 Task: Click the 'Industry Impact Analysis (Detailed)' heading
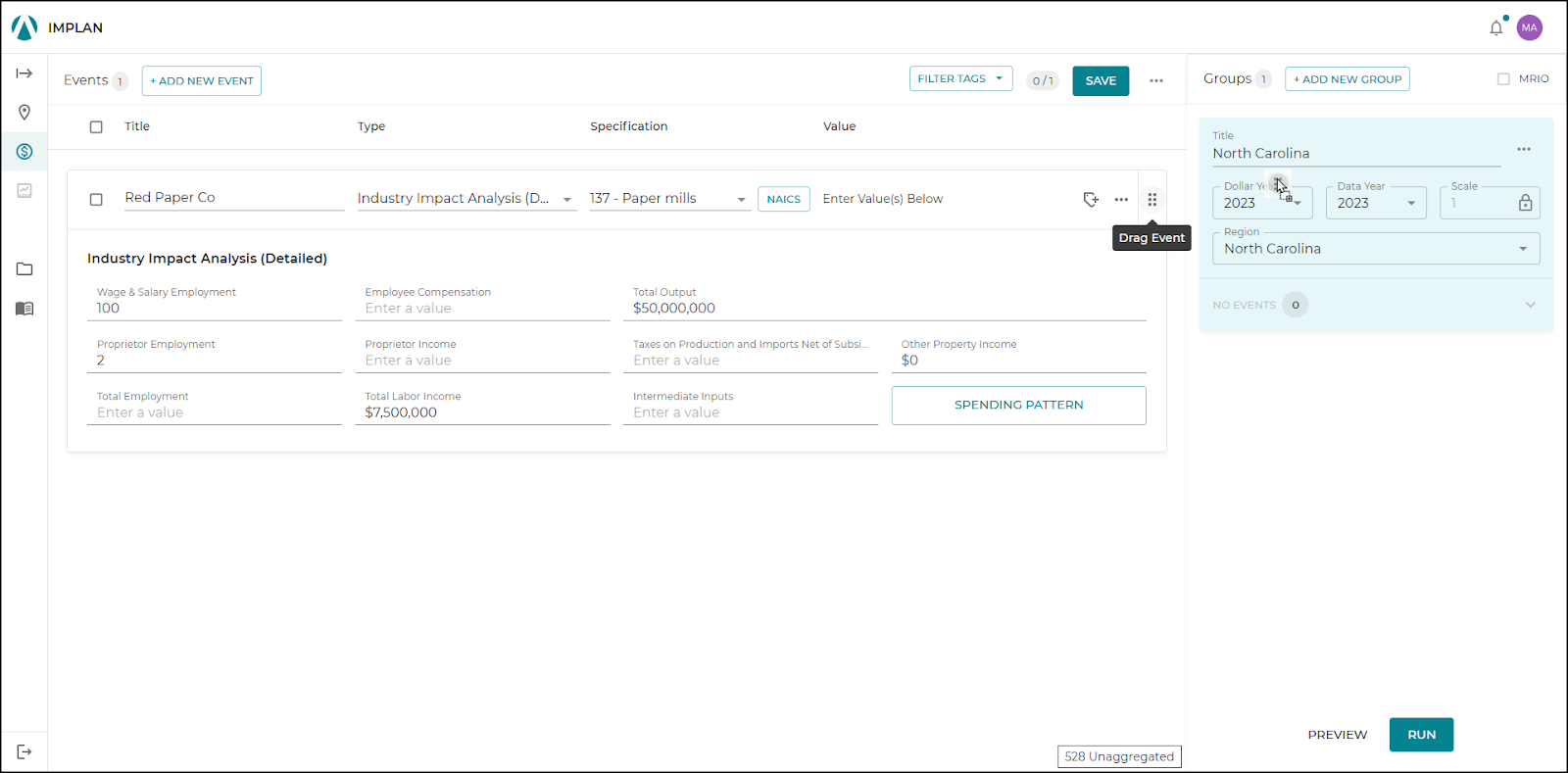point(207,259)
